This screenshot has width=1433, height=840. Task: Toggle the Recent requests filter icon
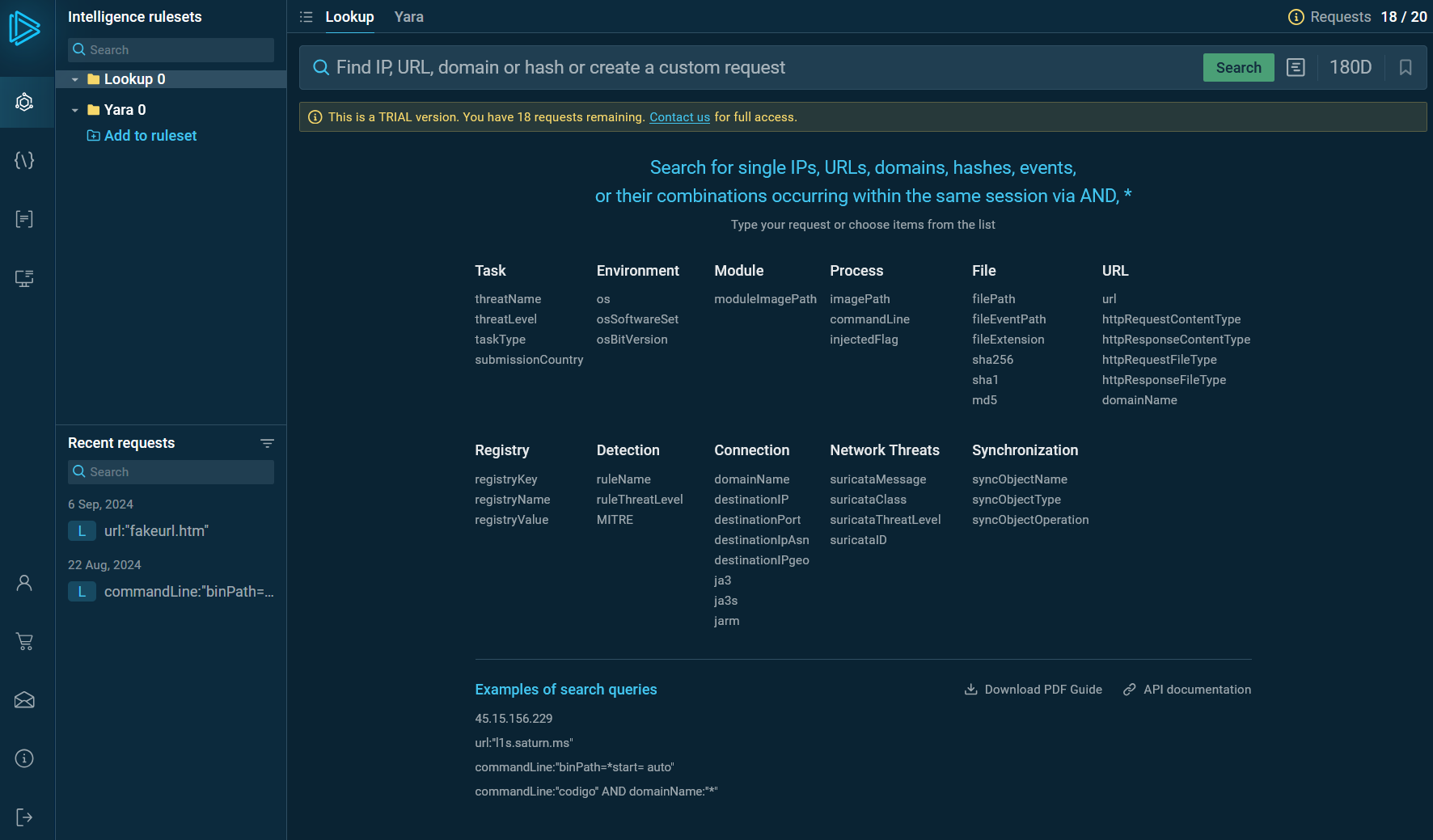tap(268, 443)
